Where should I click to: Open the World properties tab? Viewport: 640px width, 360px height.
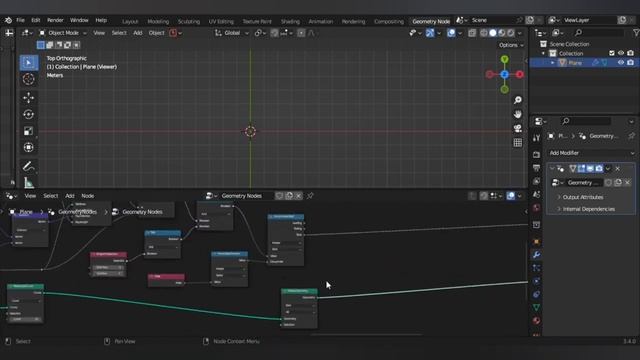536,208
